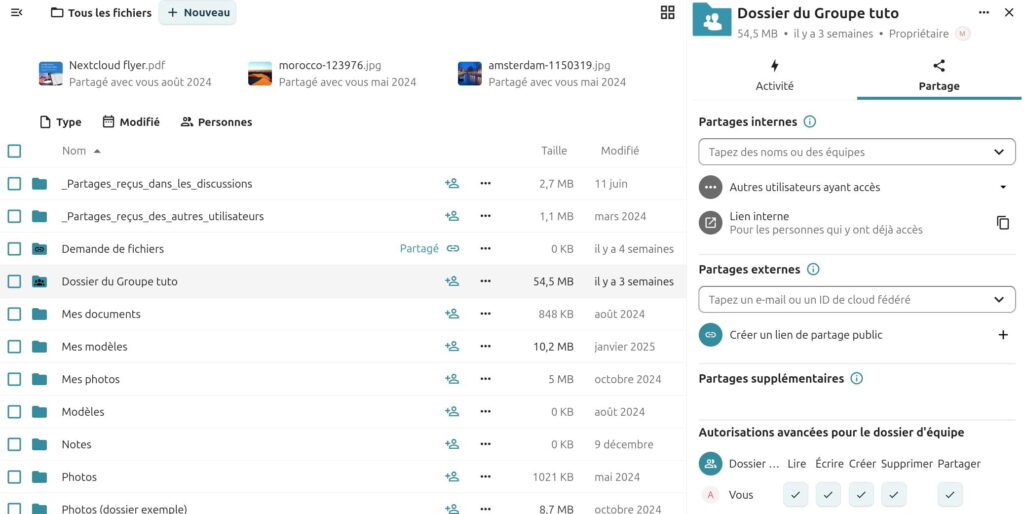Open share for Mes documents
Viewport: 1024px width, 514px height.
pyautogui.click(x=452, y=314)
